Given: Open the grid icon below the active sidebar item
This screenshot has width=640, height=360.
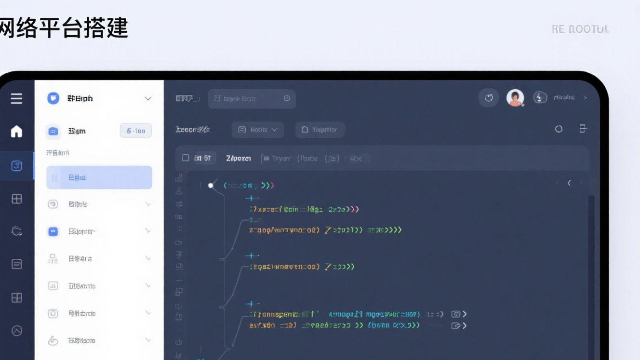Looking at the screenshot, I should tap(17, 199).
